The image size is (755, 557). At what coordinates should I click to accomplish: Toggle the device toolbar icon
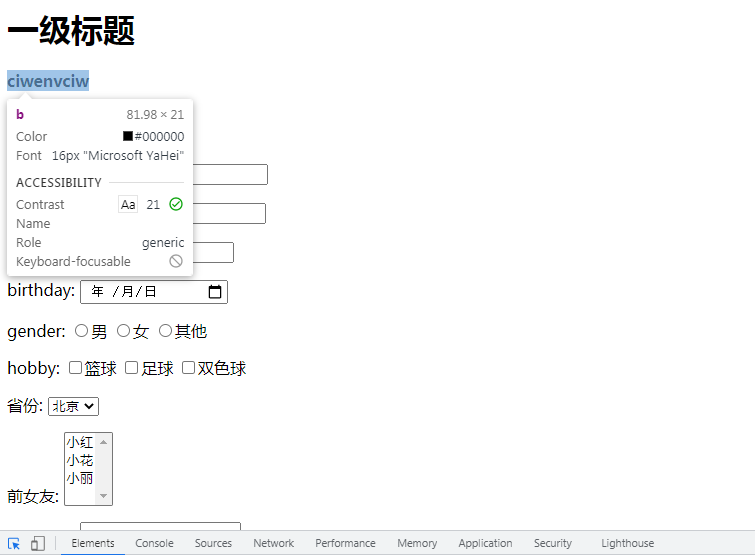[38, 544]
